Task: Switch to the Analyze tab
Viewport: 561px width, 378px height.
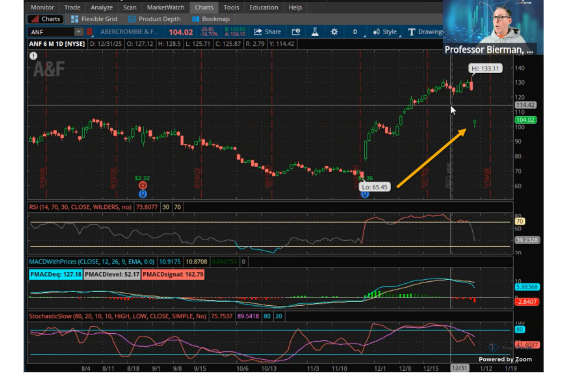Action: click(x=102, y=8)
